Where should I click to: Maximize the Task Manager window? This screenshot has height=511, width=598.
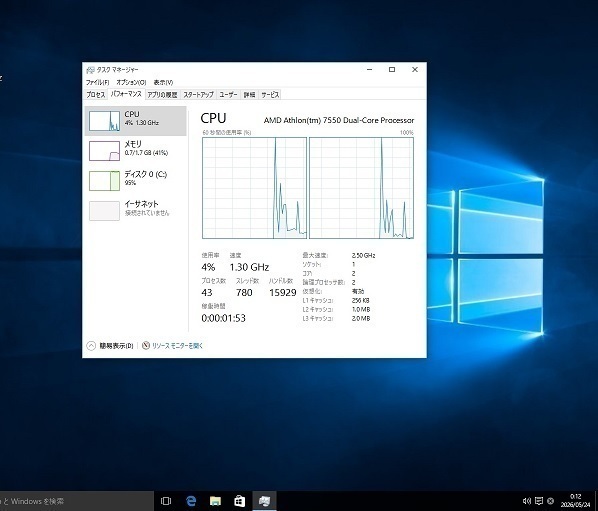click(x=392, y=69)
